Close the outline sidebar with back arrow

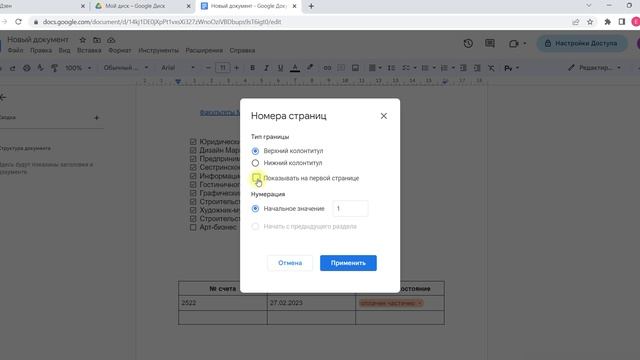pos(3,98)
